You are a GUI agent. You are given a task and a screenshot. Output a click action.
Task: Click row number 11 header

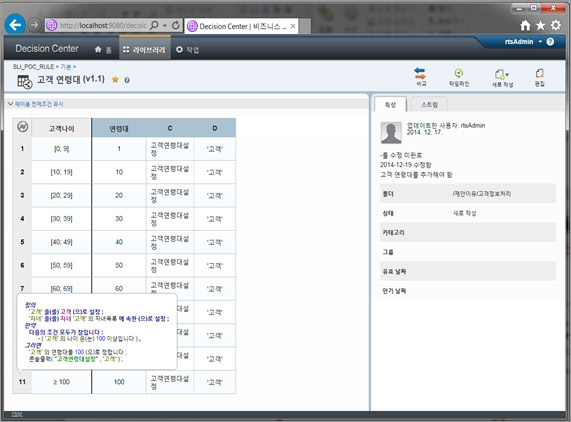click(22, 382)
